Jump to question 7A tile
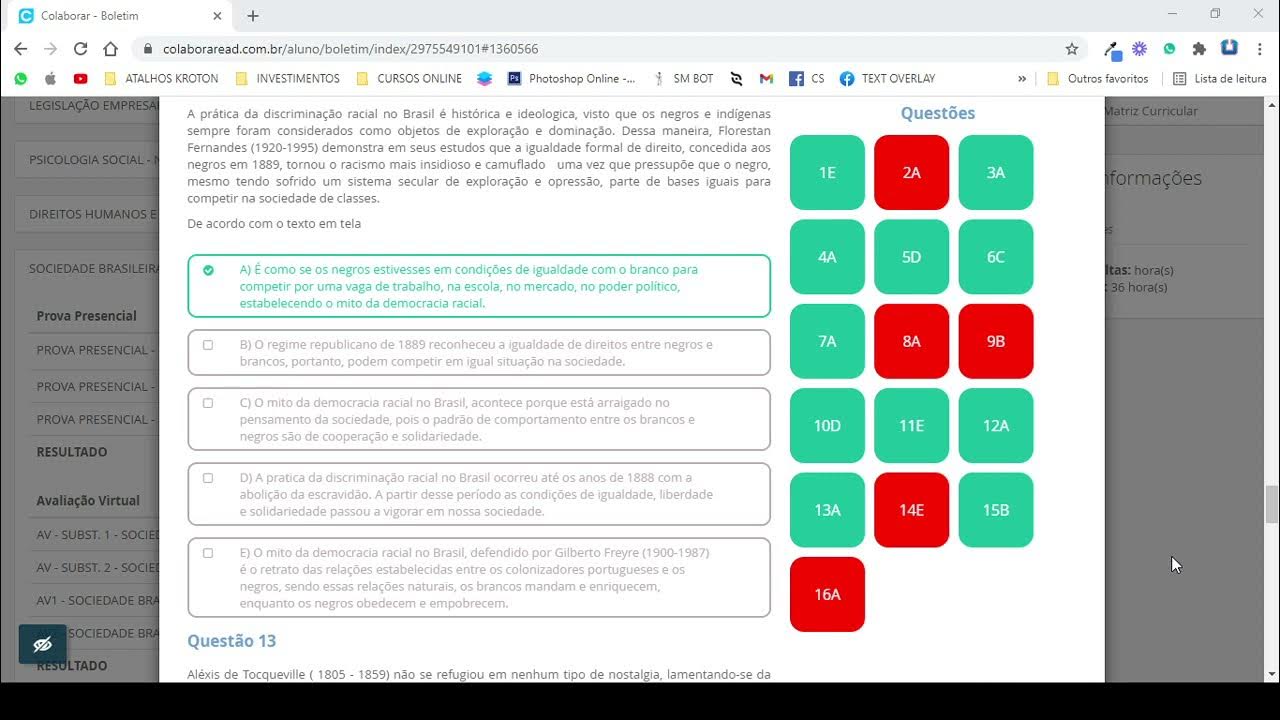Image resolution: width=1280 pixels, height=720 pixels. coord(827,341)
